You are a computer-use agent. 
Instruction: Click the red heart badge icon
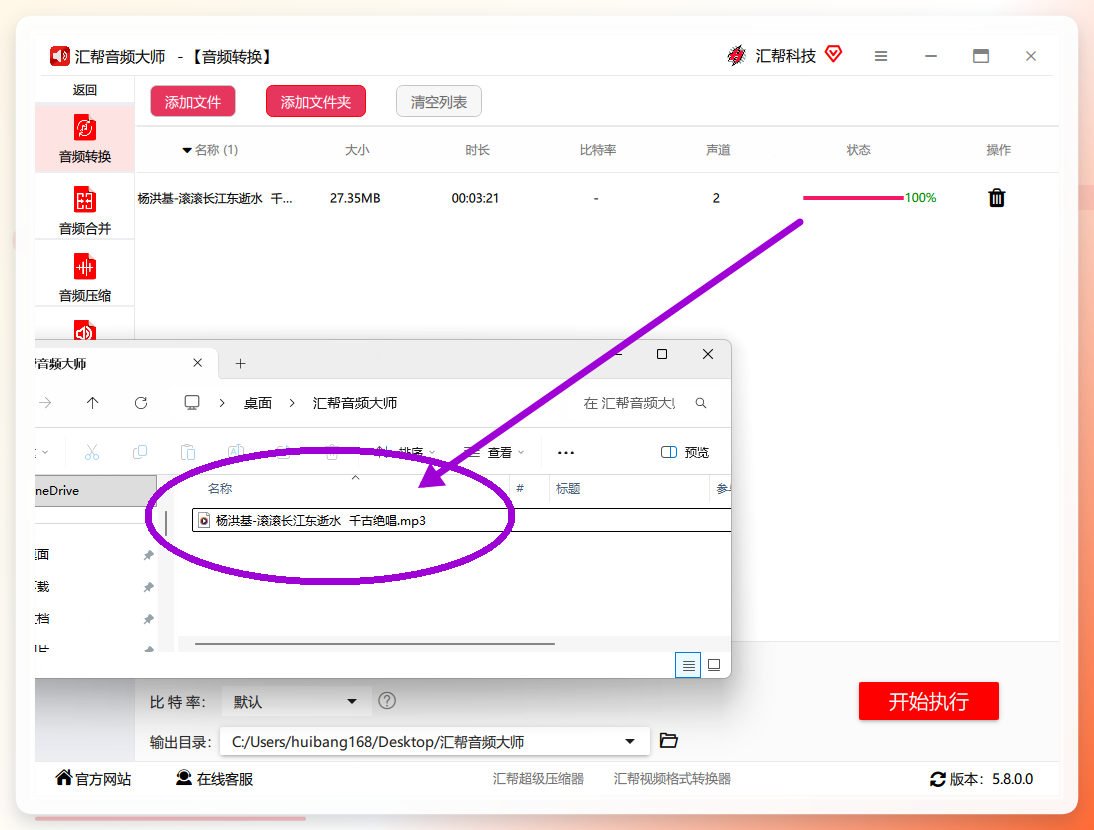pos(833,54)
